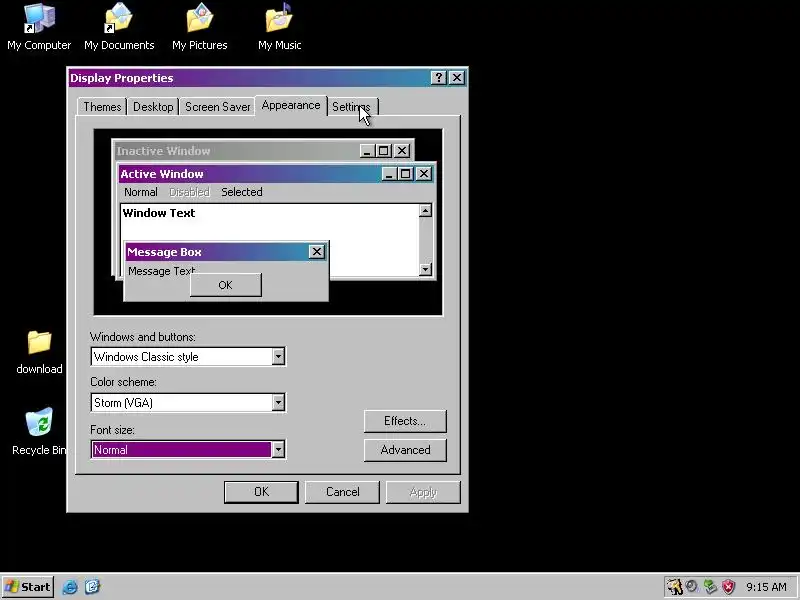Click the Inactive Window preview maximize button
Screen dimensions: 800x600
pos(384,151)
